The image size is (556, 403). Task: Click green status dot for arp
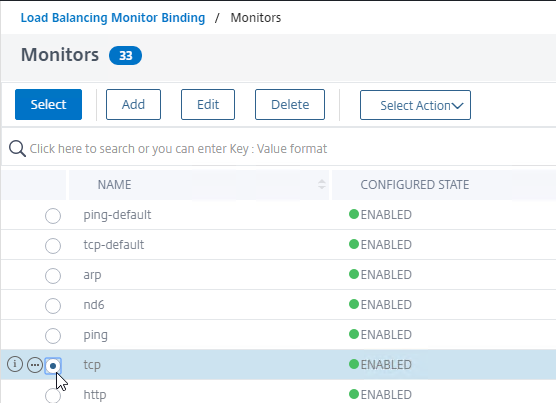[x=354, y=274]
